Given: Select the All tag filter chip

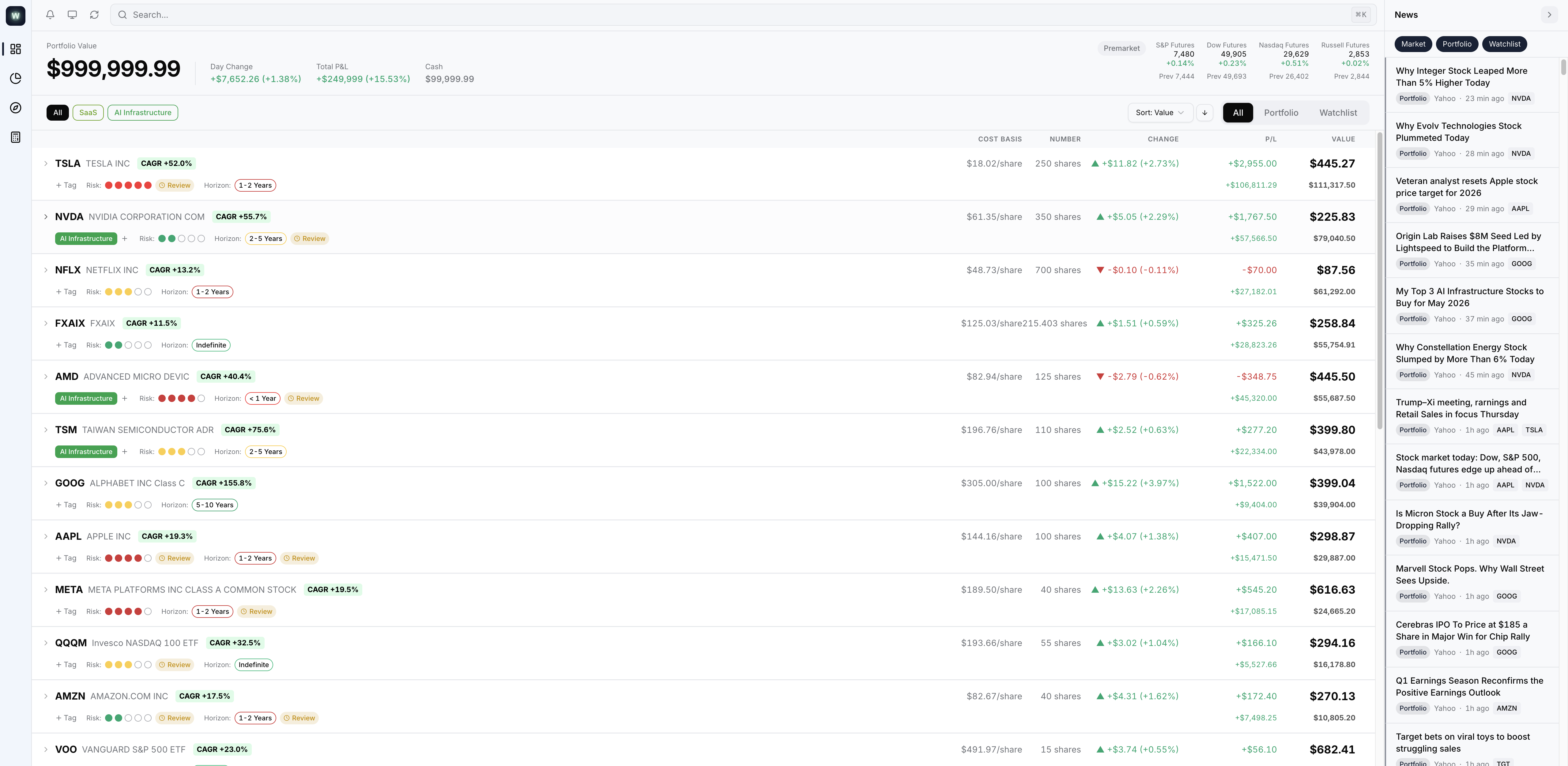Looking at the screenshot, I should click(x=58, y=113).
